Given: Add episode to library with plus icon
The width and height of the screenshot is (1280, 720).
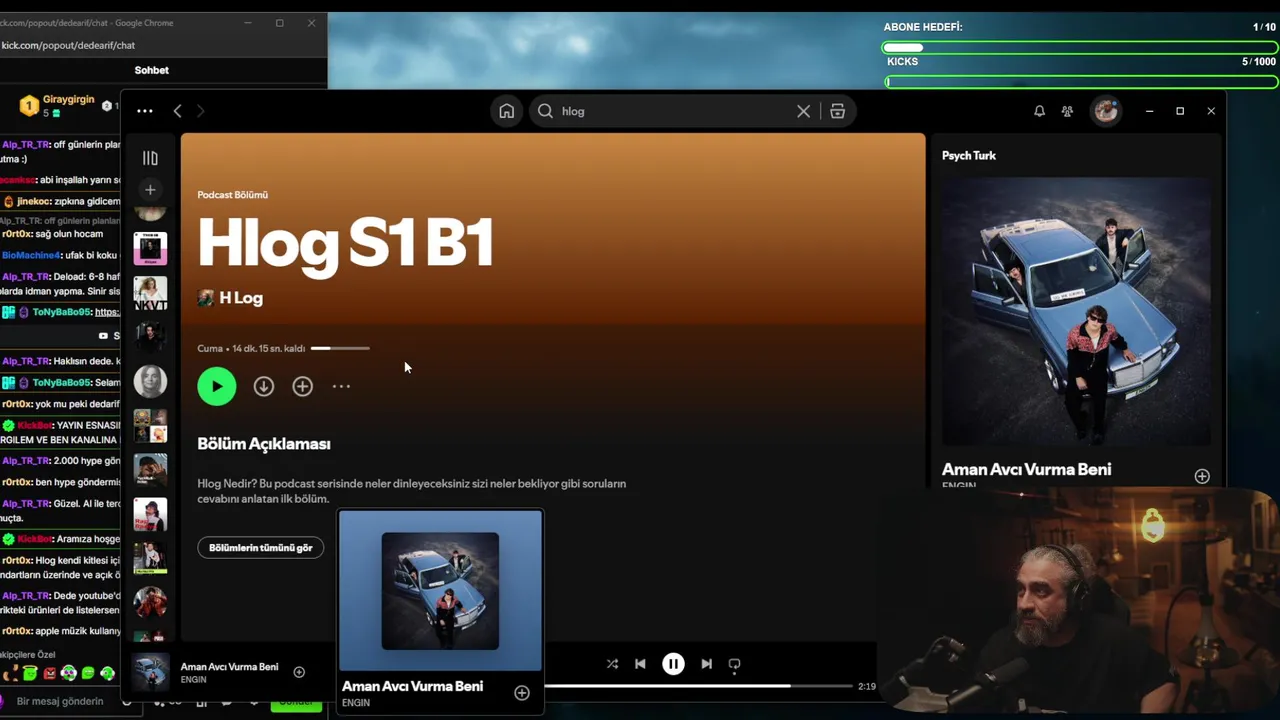Looking at the screenshot, I should [x=302, y=386].
